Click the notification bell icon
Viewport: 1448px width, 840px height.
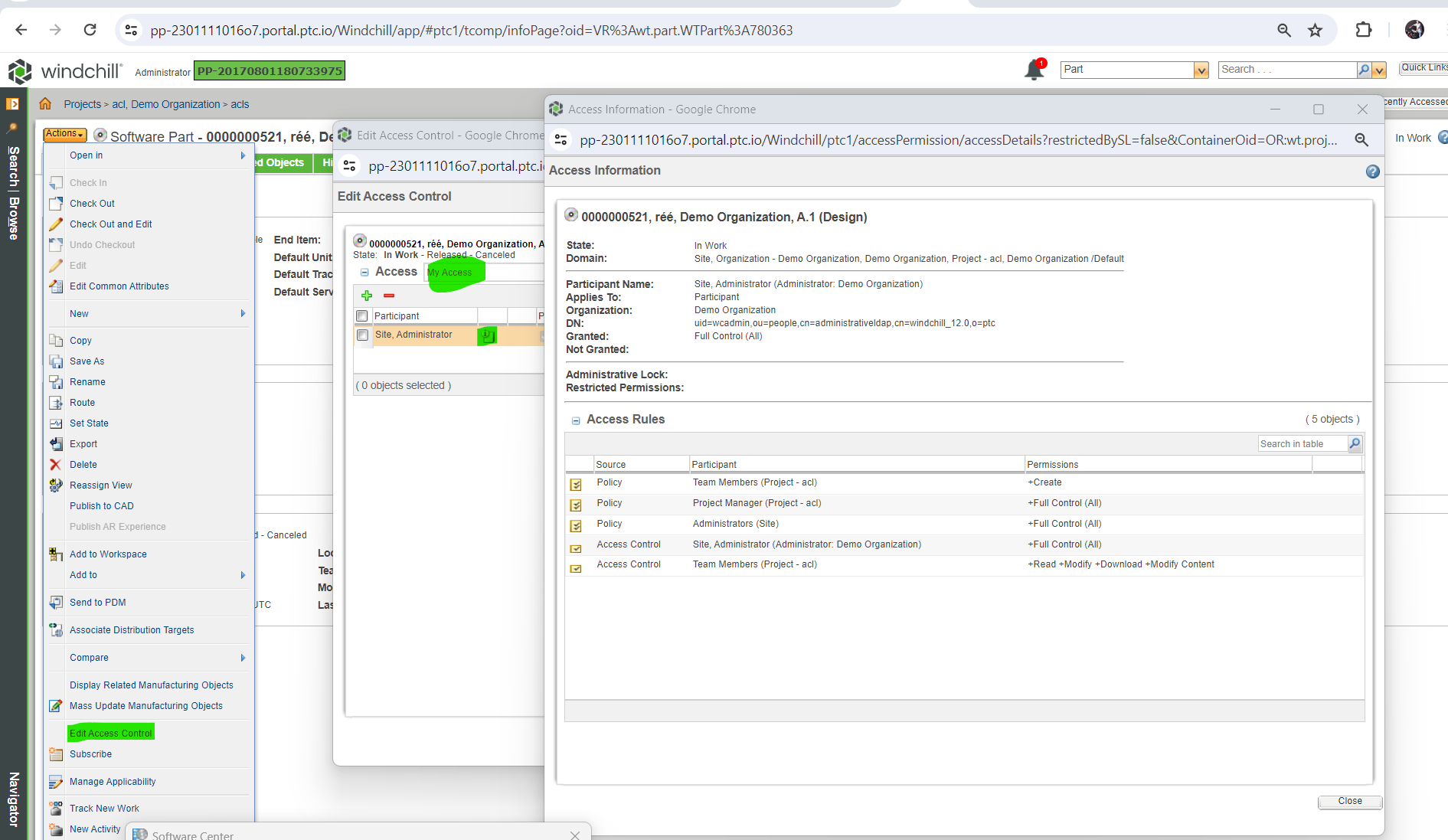(x=1034, y=70)
